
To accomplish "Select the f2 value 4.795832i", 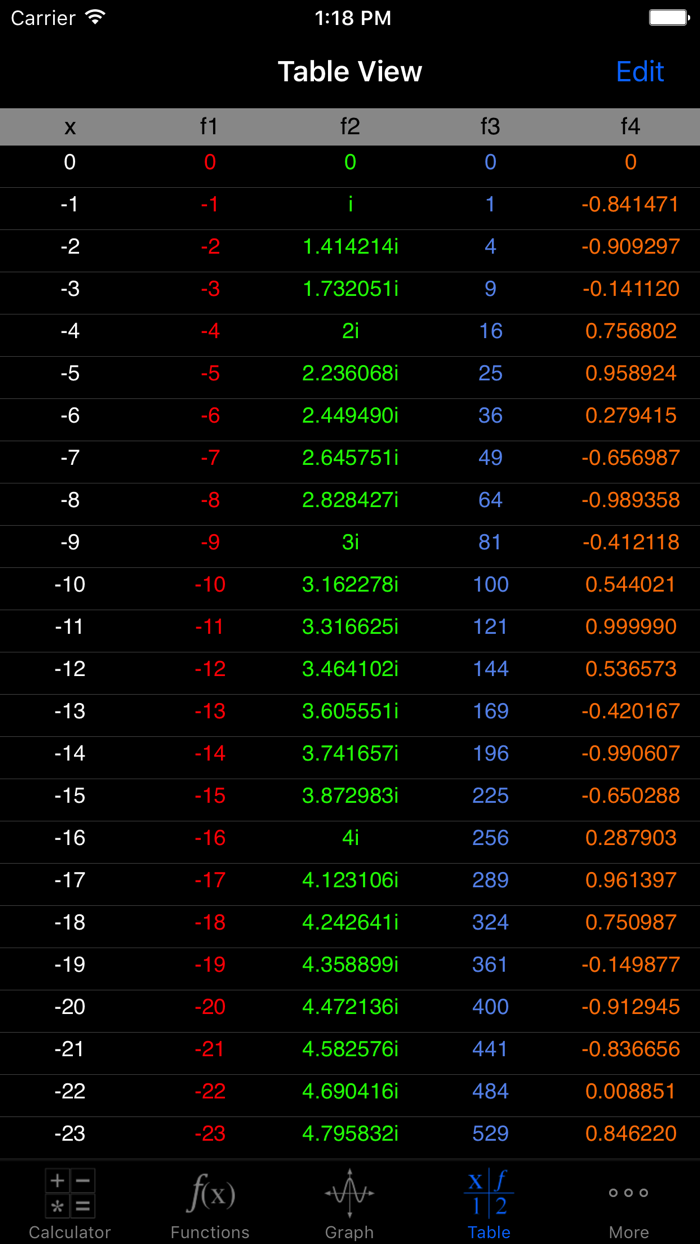I will click(x=350, y=1134).
